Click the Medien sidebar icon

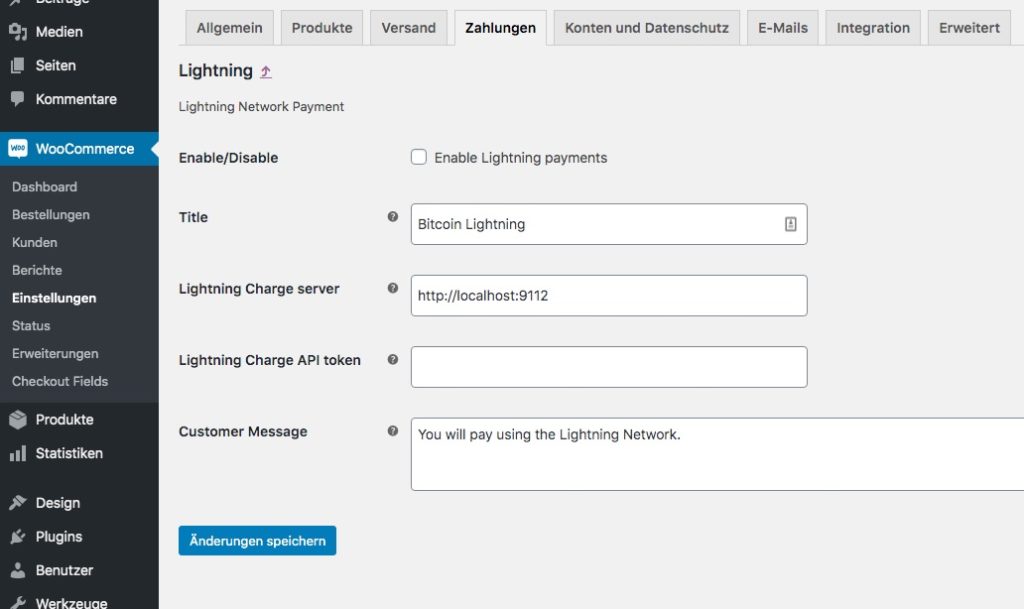[18, 31]
